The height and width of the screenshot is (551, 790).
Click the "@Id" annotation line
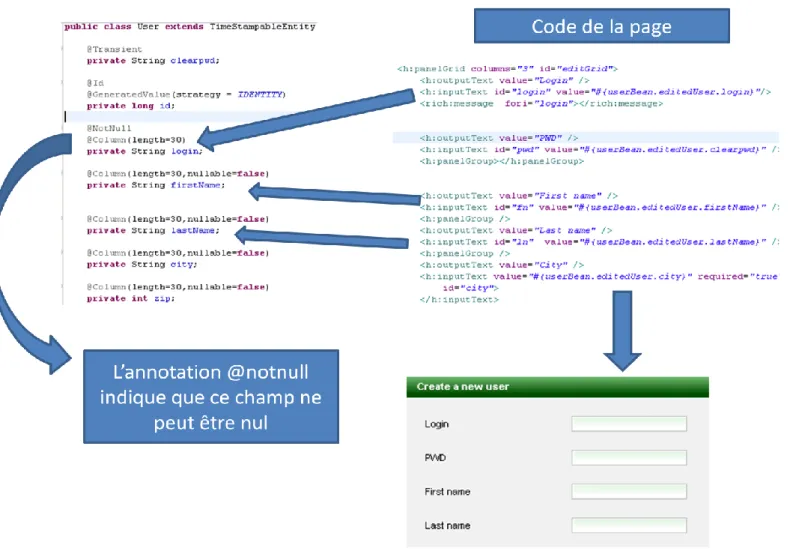coord(95,83)
